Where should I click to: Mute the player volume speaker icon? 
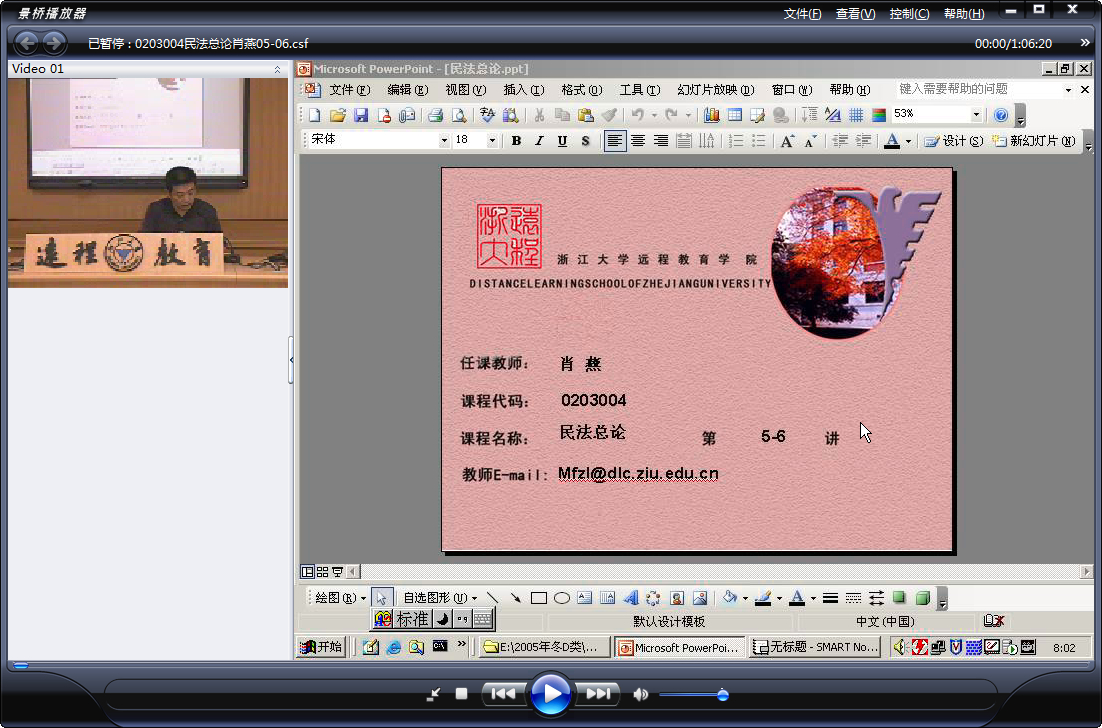point(640,695)
